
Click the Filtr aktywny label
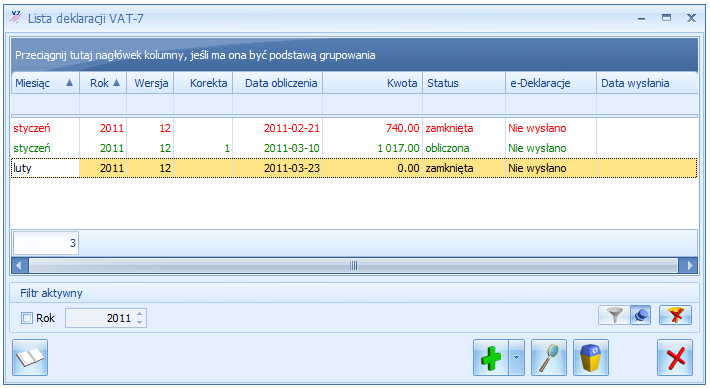tap(51, 293)
